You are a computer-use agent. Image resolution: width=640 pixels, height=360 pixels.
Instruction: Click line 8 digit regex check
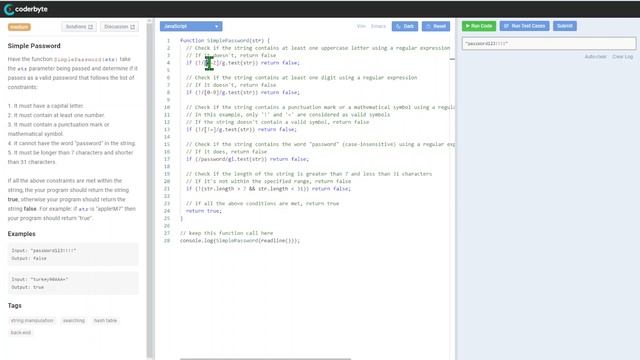coord(243,92)
